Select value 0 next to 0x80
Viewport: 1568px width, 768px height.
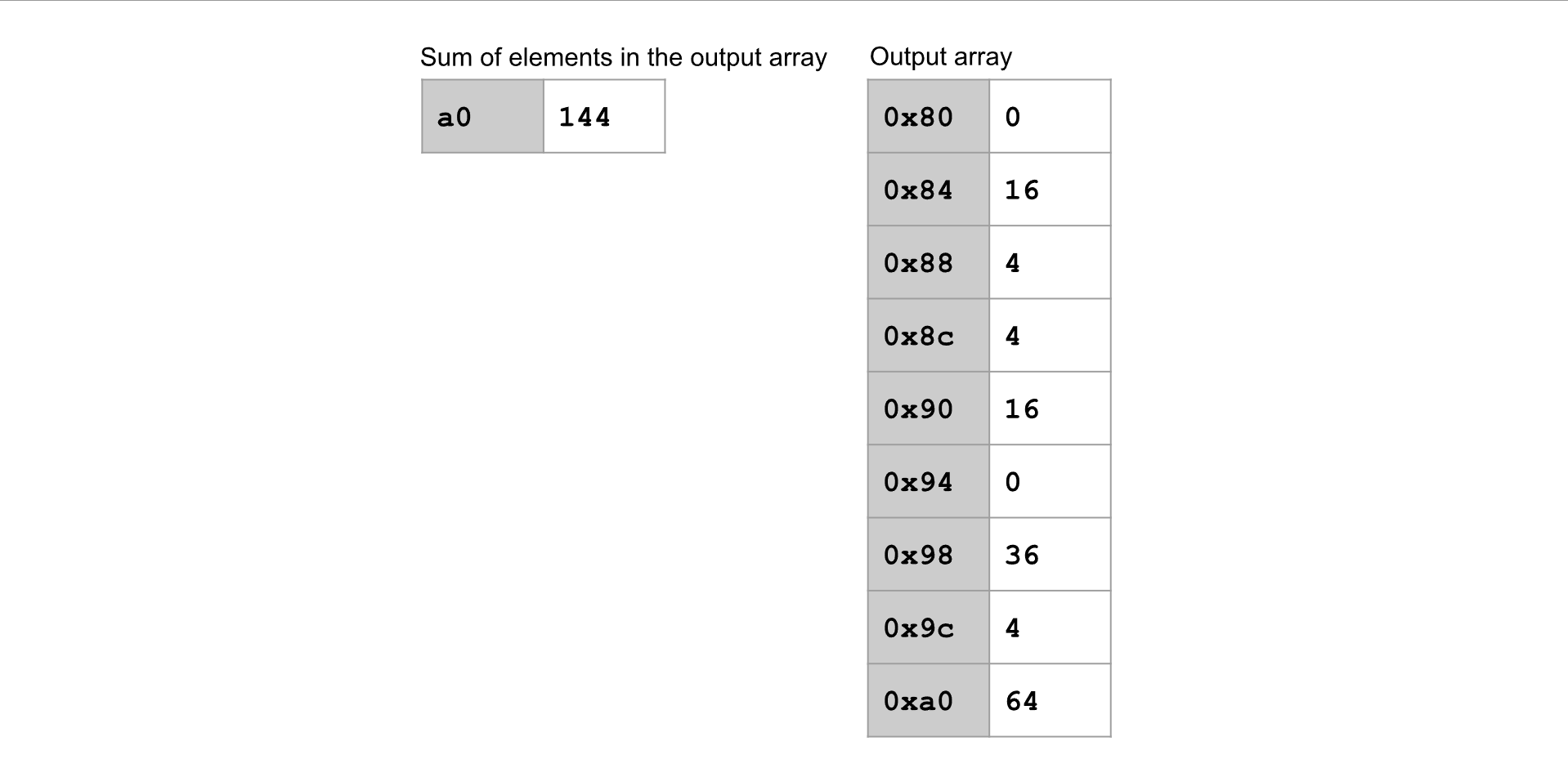pos(1050,116)
